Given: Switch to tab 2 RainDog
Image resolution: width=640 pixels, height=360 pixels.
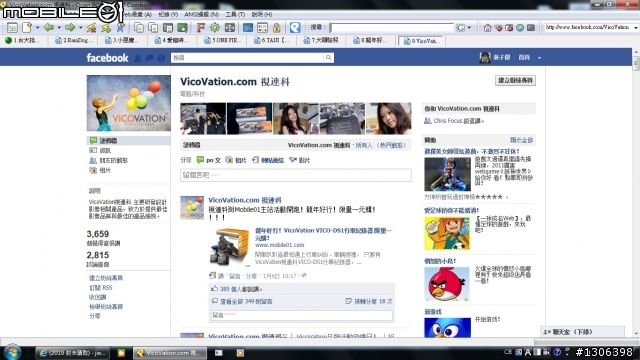Looking at the screenshot, I should (x=74, y=40).
